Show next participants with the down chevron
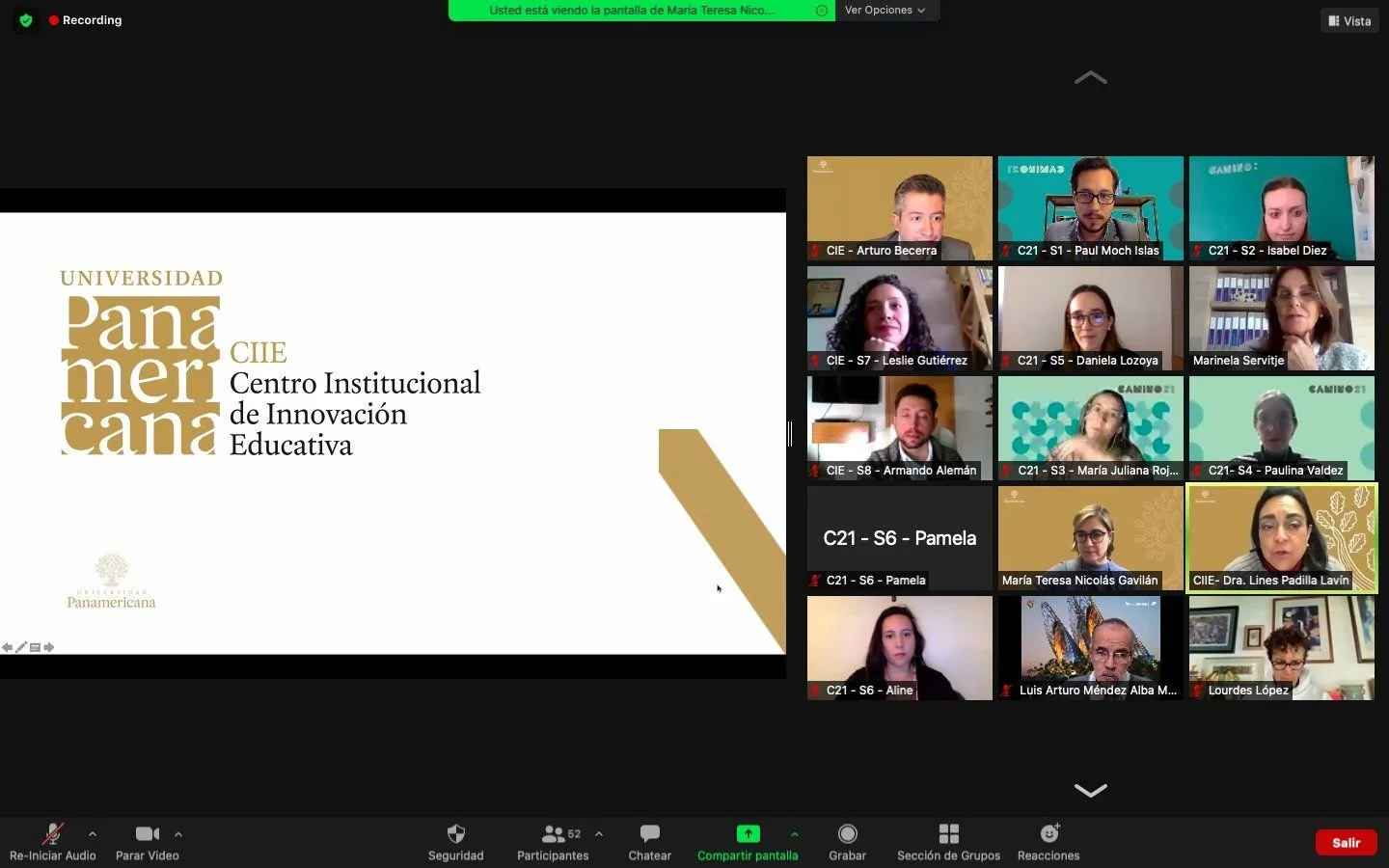 1091,790
